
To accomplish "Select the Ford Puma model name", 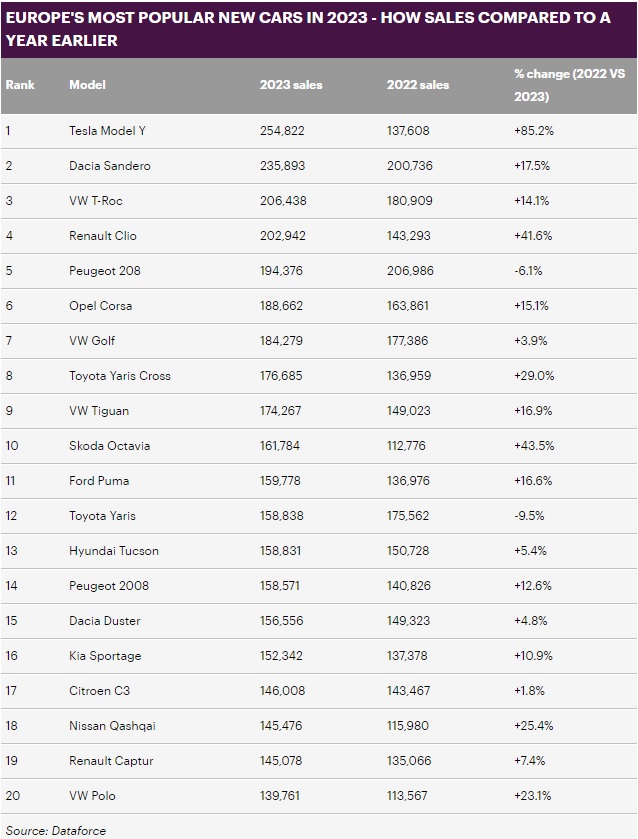I will (99, 481).
